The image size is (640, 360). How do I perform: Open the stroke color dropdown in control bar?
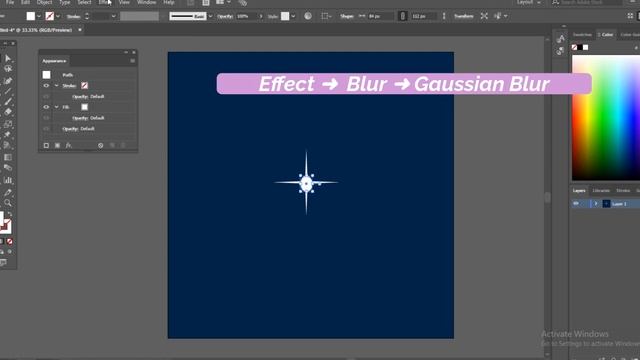[58, 16]
